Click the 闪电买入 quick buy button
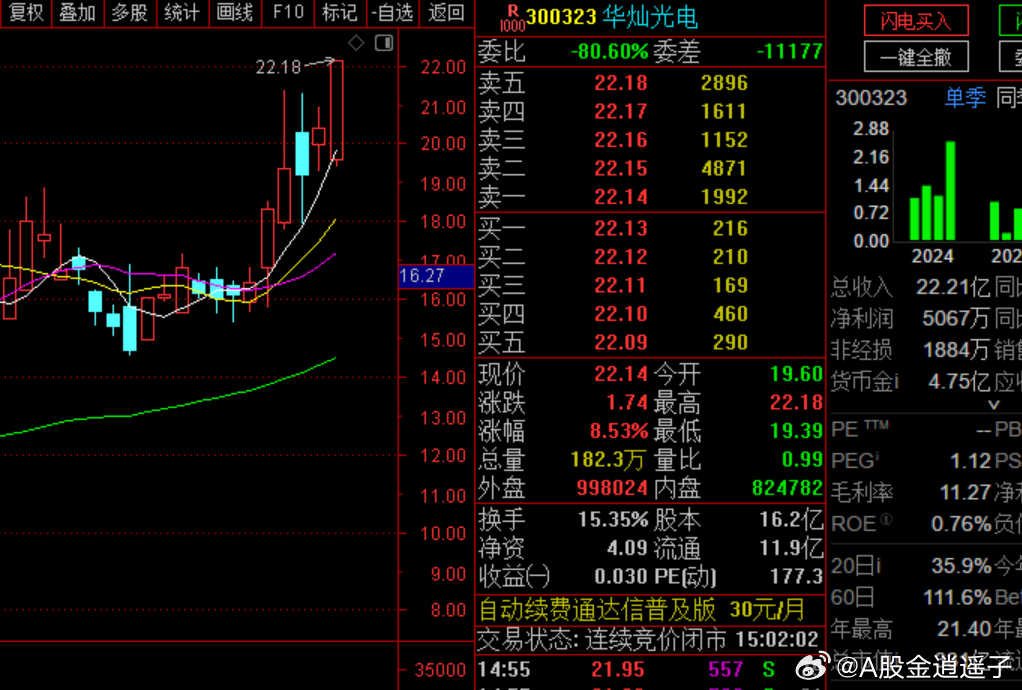This screenshot has width=1022, height=690. pyautogui.click(x=916, y=21)
